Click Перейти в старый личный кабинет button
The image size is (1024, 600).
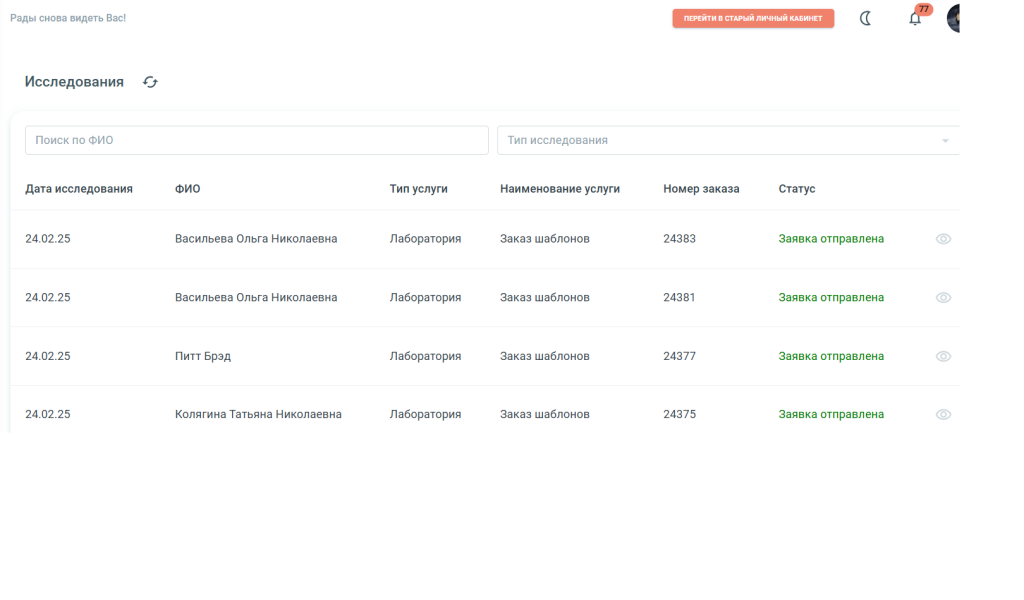tap(753, 18)
